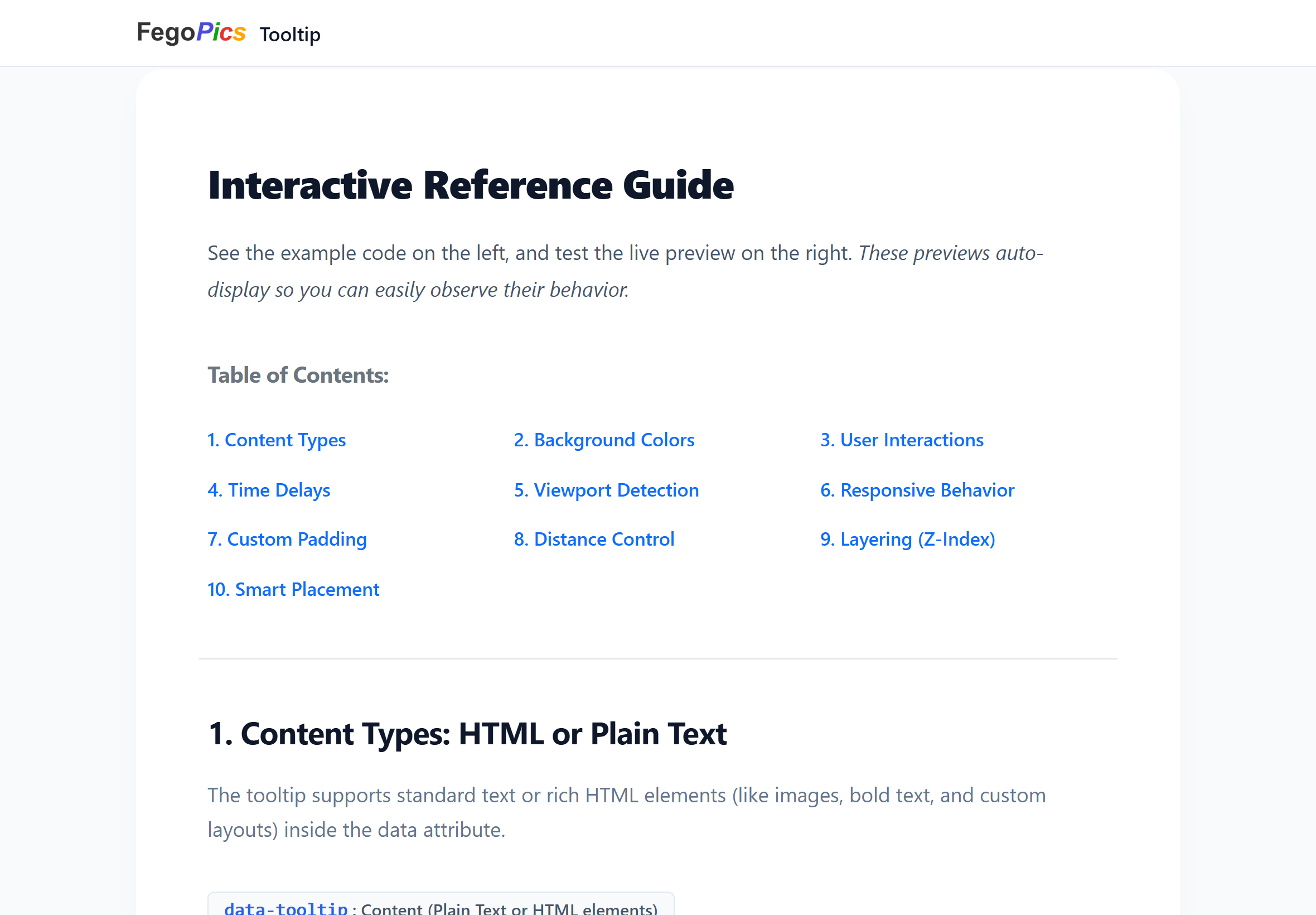The image size is (1316, 915).
Task: Click the Tooltip header label
Action: [290, 35]
